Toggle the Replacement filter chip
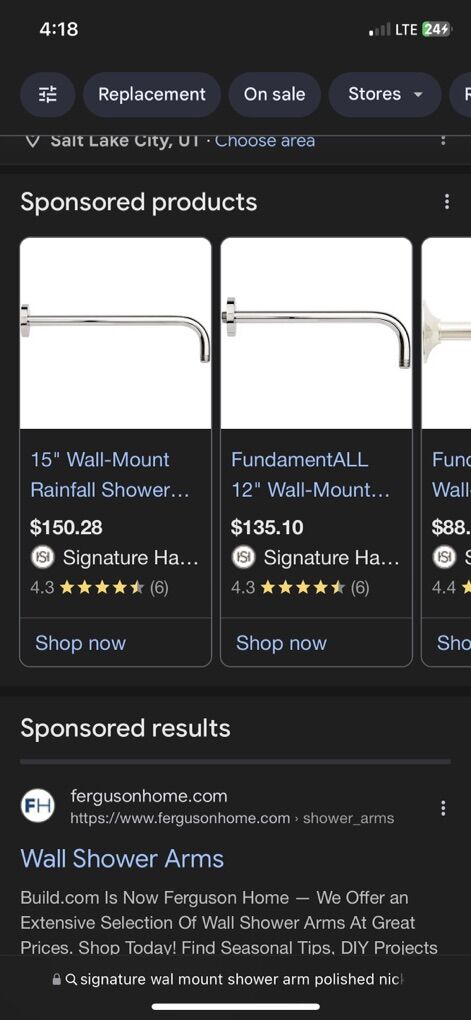Image resolution: width=471 pixels, height=1020 pixels. tap(152, 95)
